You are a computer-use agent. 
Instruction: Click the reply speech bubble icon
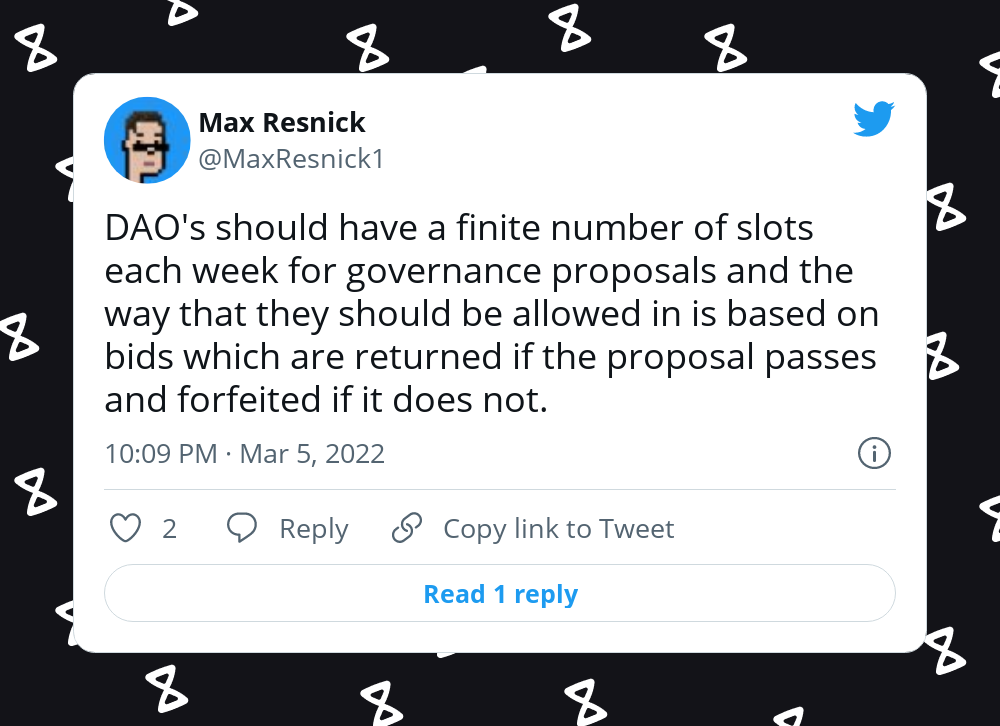(x=242, y=528)
